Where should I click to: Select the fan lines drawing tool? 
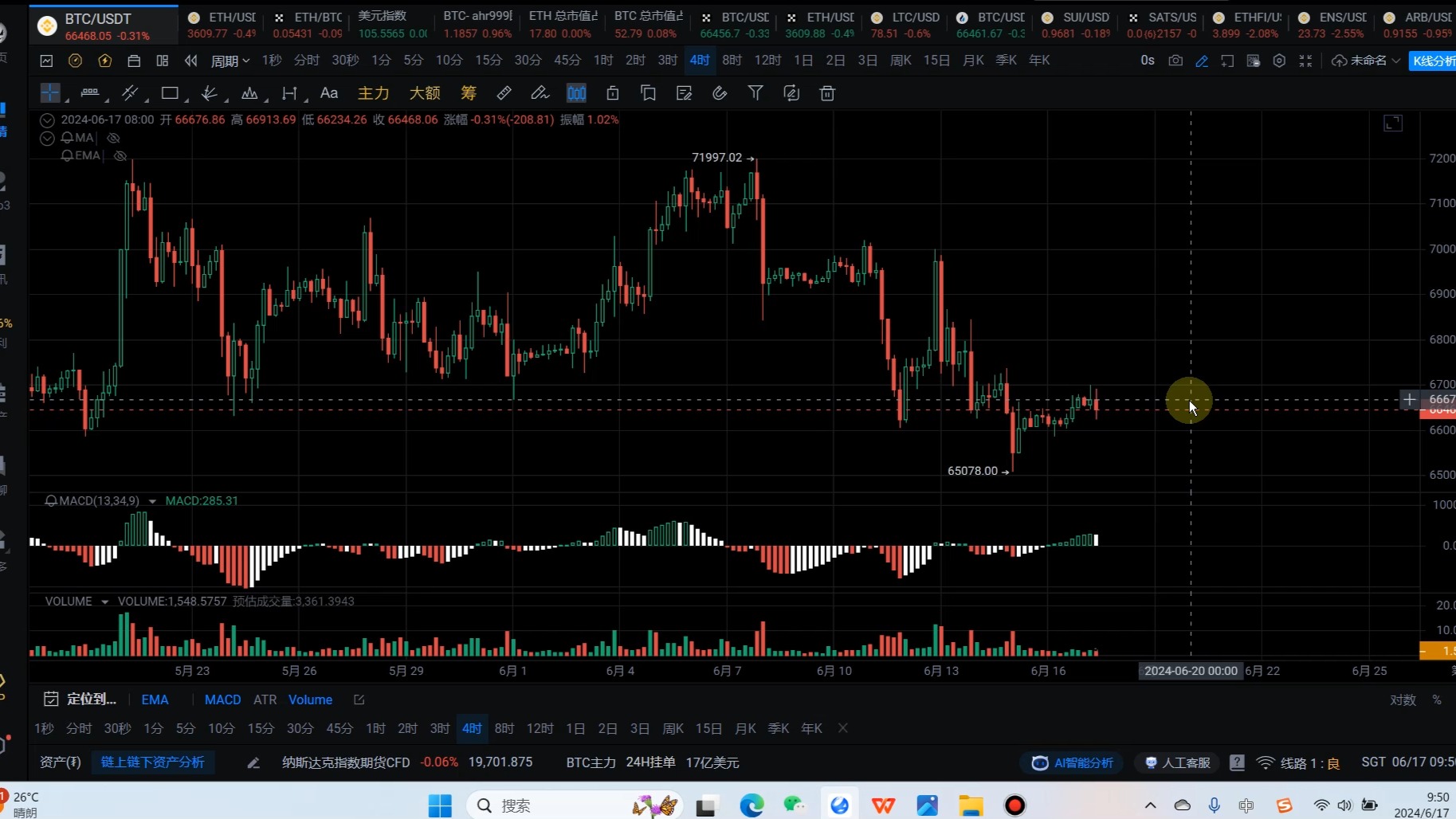(210, 93)
